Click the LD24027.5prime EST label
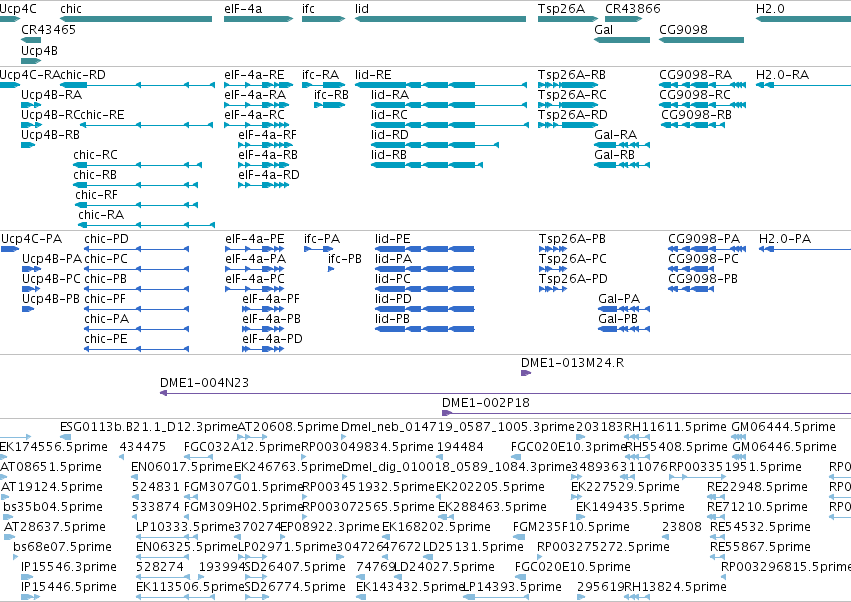Viewport: 851px width, 602px height. pyautogui.click(x=444, y=567)
